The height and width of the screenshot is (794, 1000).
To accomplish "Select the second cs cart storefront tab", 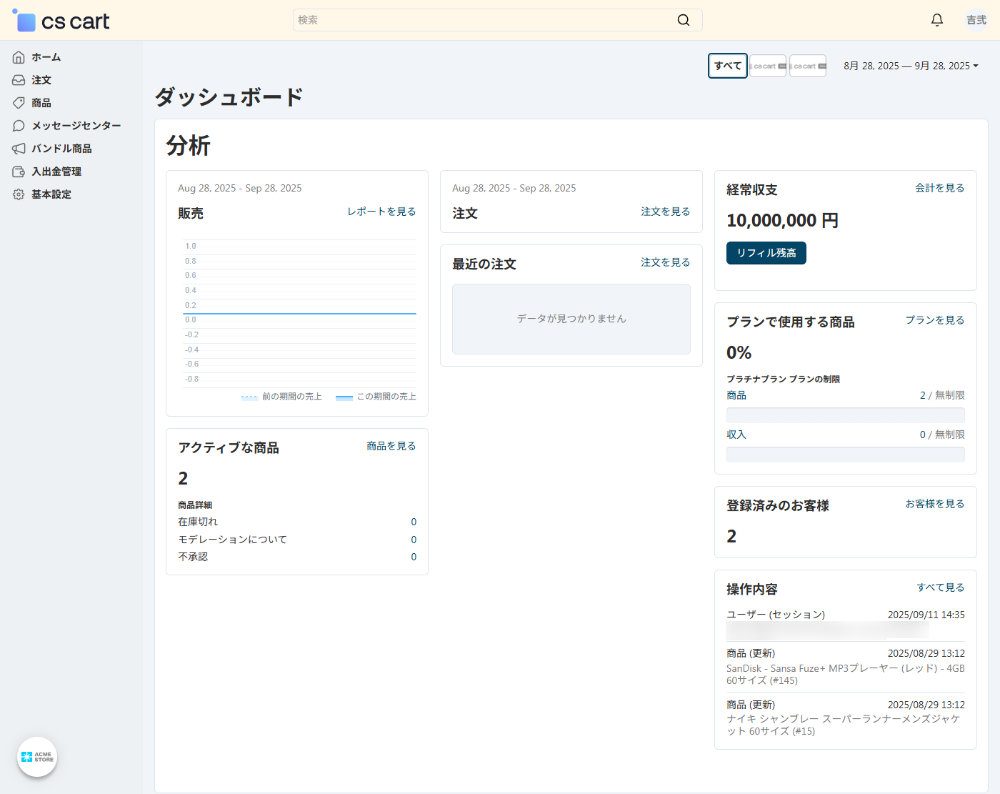I will 807,66.
